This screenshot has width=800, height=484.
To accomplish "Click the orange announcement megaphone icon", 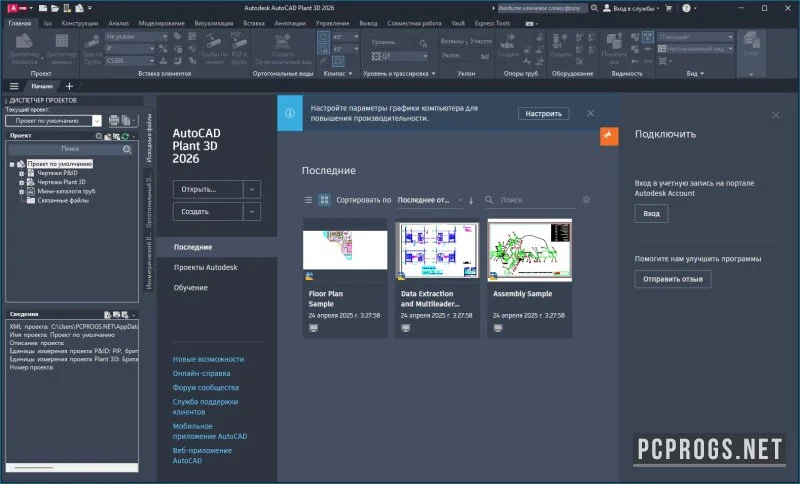I will coord(609,136).
